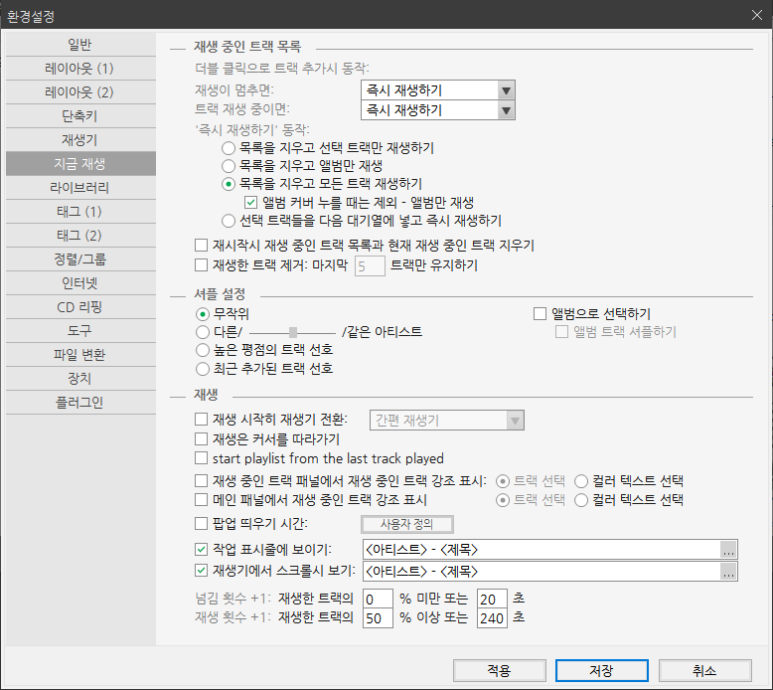Open the 재생기 settings page
This screenshot has width=773, height=690.
(81, 140)
